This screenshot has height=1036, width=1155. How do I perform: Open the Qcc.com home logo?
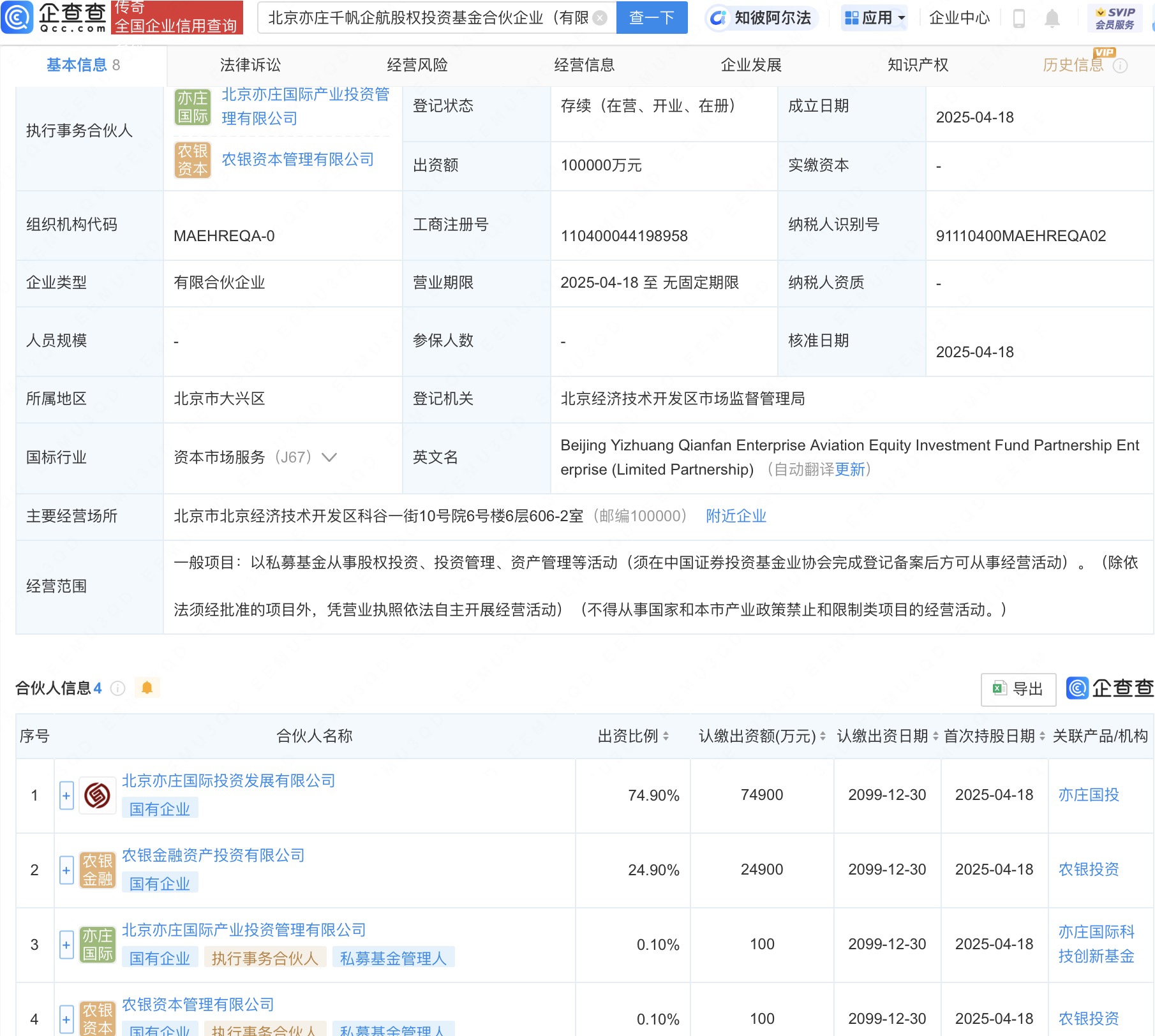click(54, 17)
